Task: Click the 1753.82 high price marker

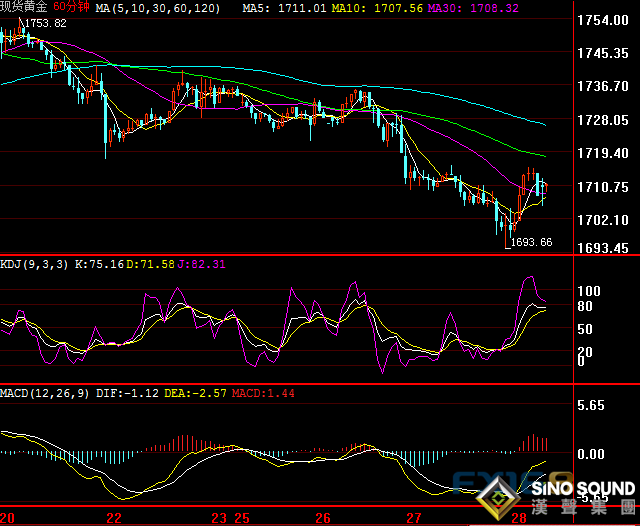Action: (46, 23)
